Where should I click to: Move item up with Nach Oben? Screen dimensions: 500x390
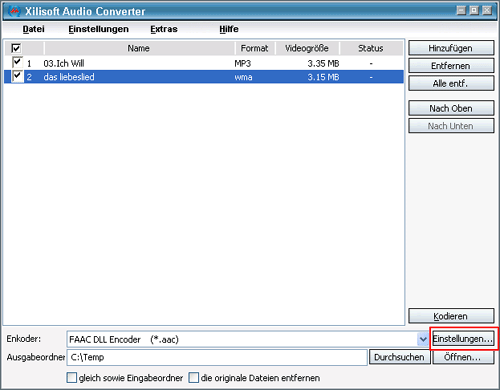click(x=451, y=108)
